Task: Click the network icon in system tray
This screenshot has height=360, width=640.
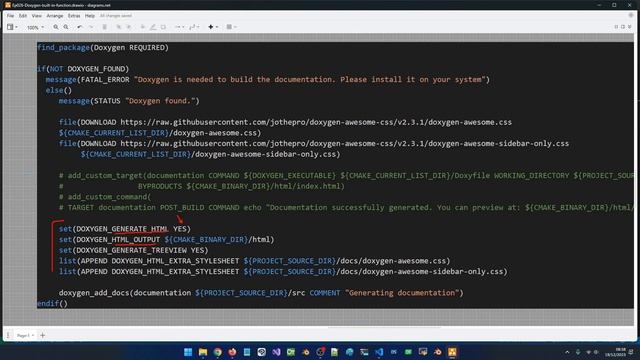Action: [x=588, y=352]
